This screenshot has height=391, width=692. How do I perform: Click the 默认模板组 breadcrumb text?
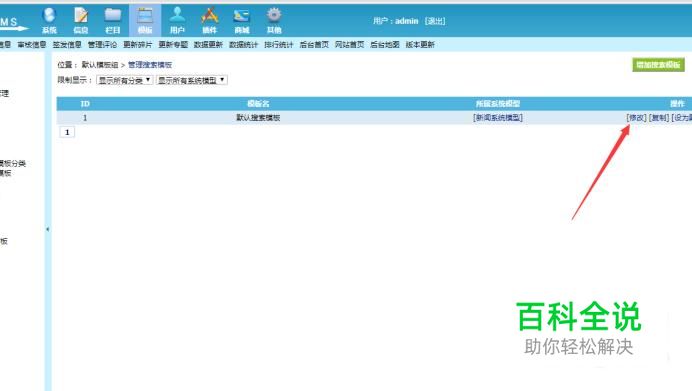[100, 65]
